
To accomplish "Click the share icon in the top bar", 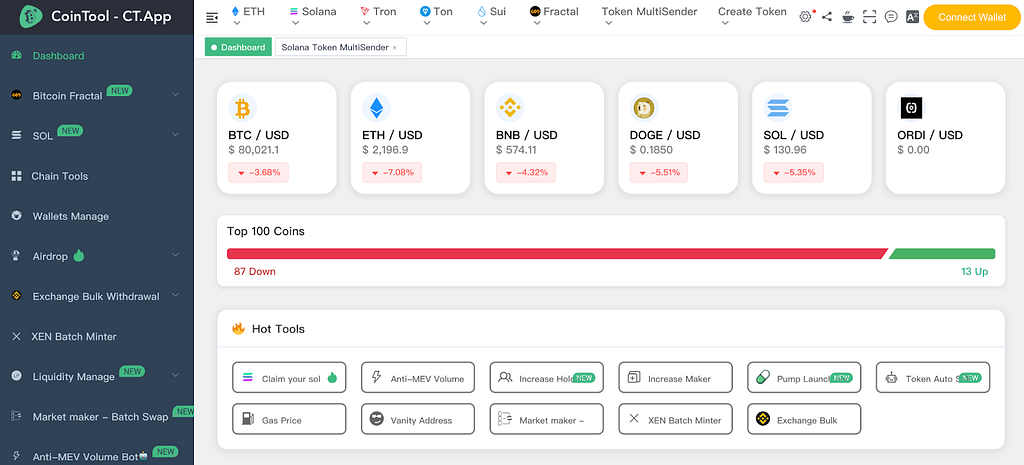I will pos(827,17).
